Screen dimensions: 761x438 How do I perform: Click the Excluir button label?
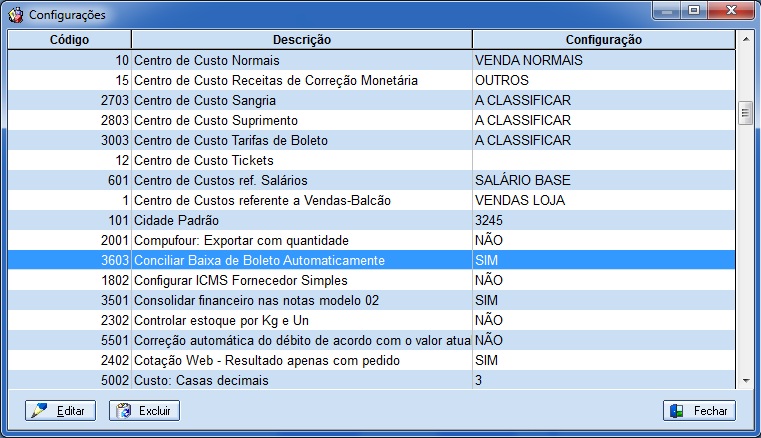coord(154,411)
